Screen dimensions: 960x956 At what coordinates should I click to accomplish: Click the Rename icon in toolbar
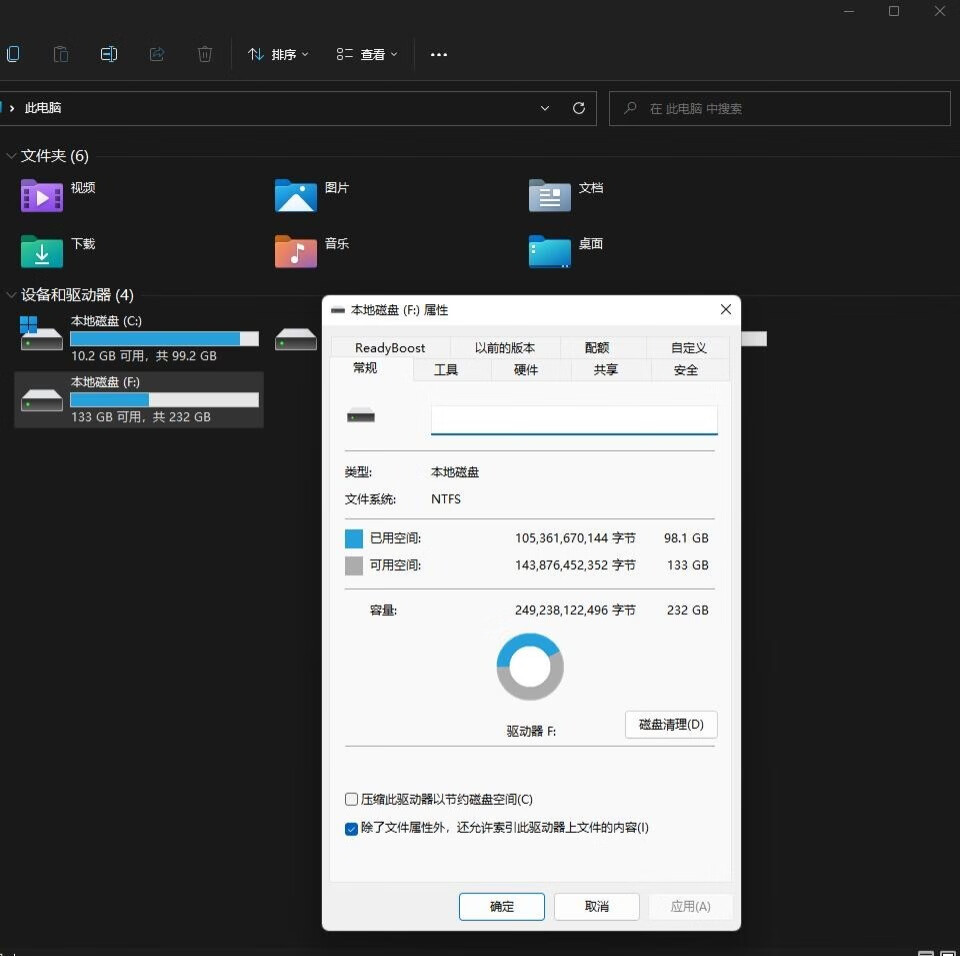109,54
